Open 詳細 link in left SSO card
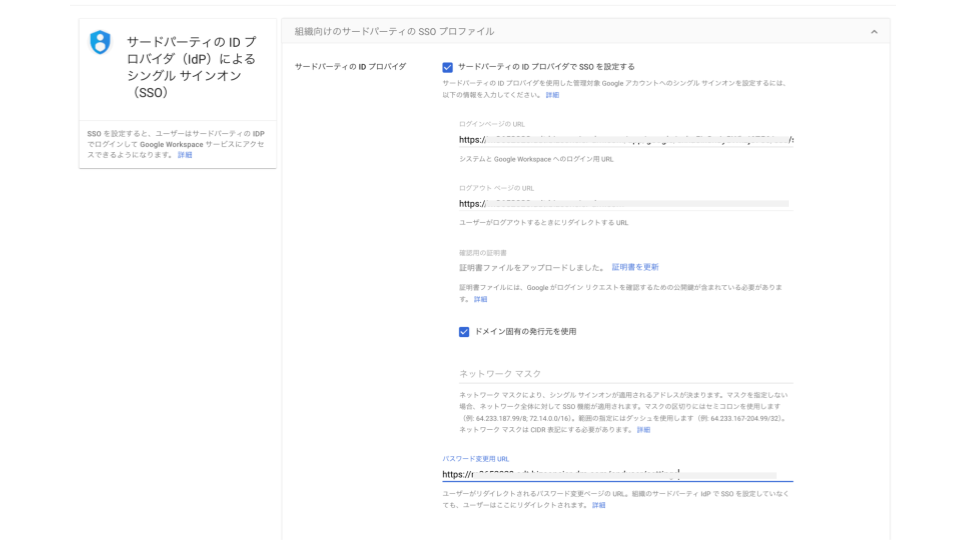The height and width of the screenshot is (540, 960). click(x=185, y=155)
